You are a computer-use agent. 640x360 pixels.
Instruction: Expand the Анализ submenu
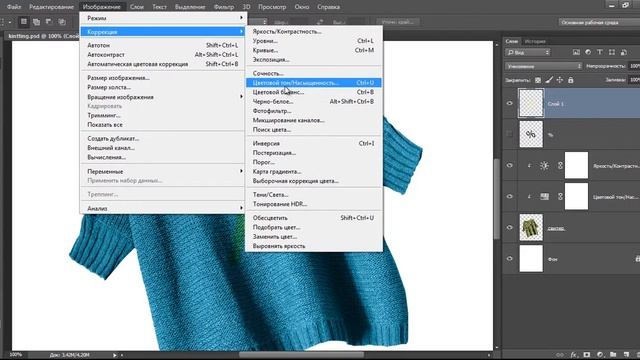pyautogui.click(x=163, y=208)
